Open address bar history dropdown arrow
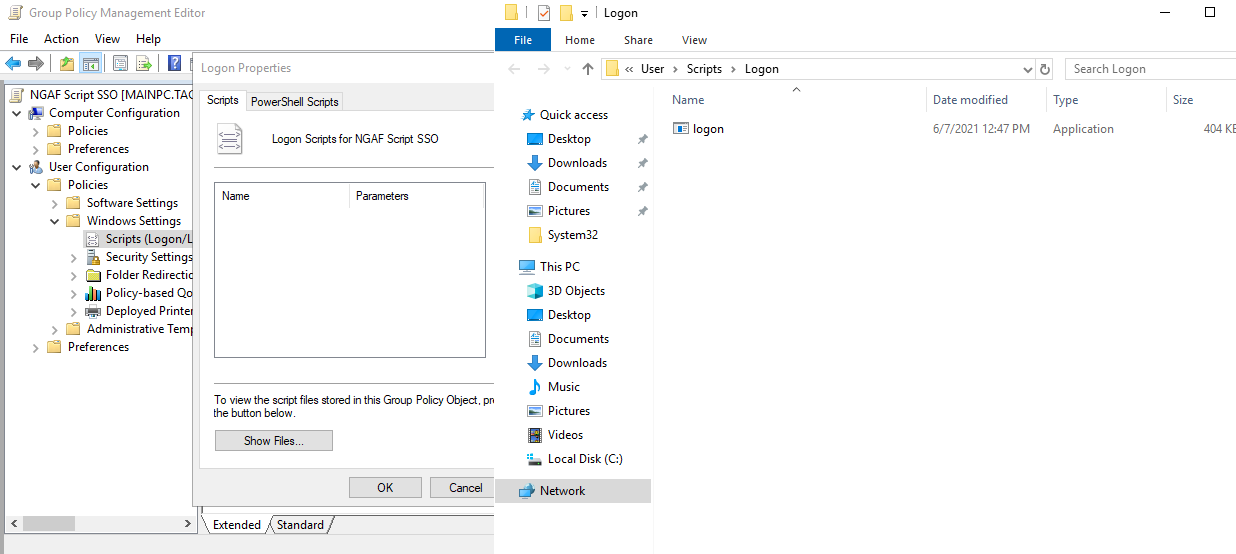The image size is (1236, 554). (1028, 70)
